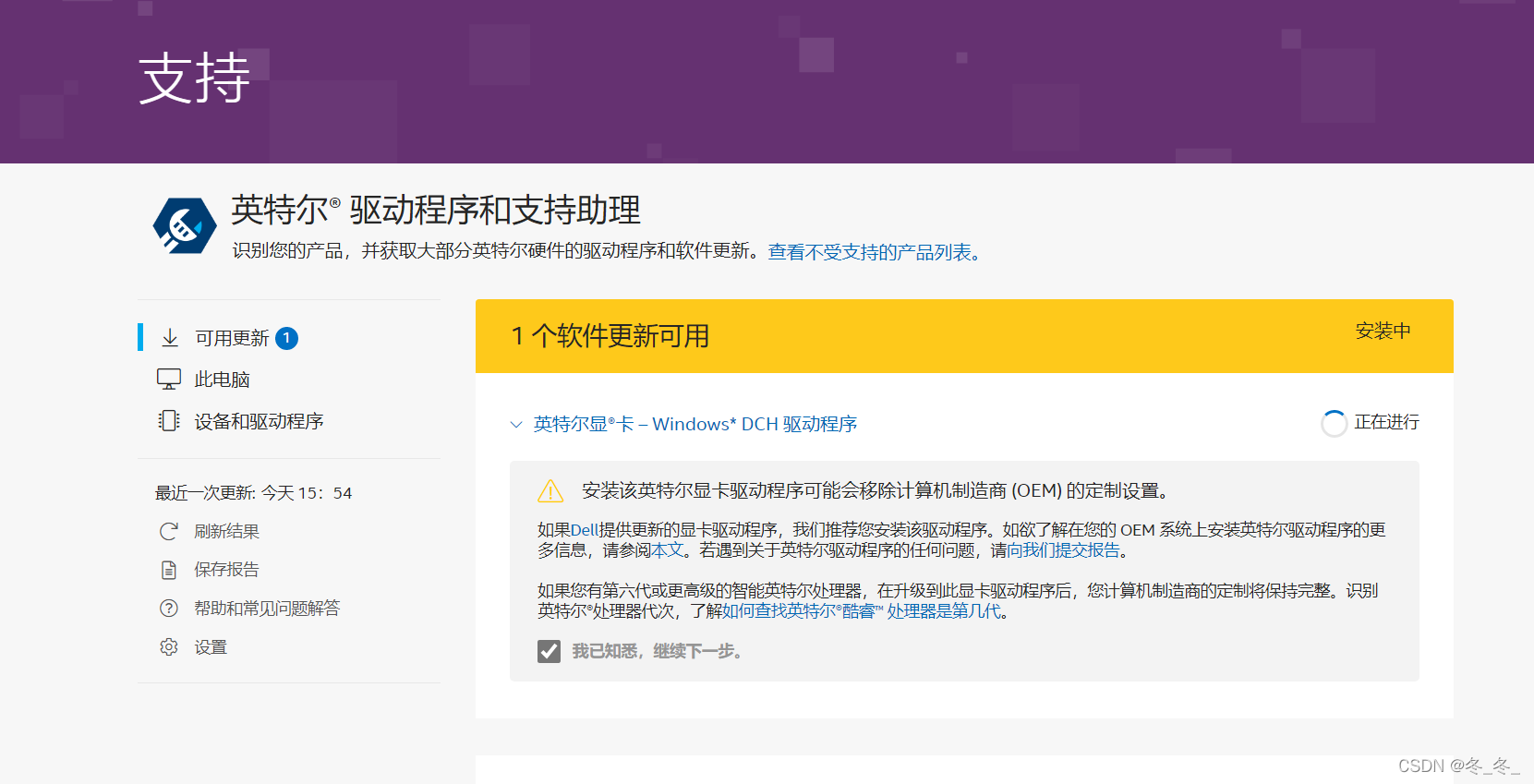The height and width of the screenshot is (784, 1534).
Task: Click the yellow warning triangle icon
Action: click(550, 491)
